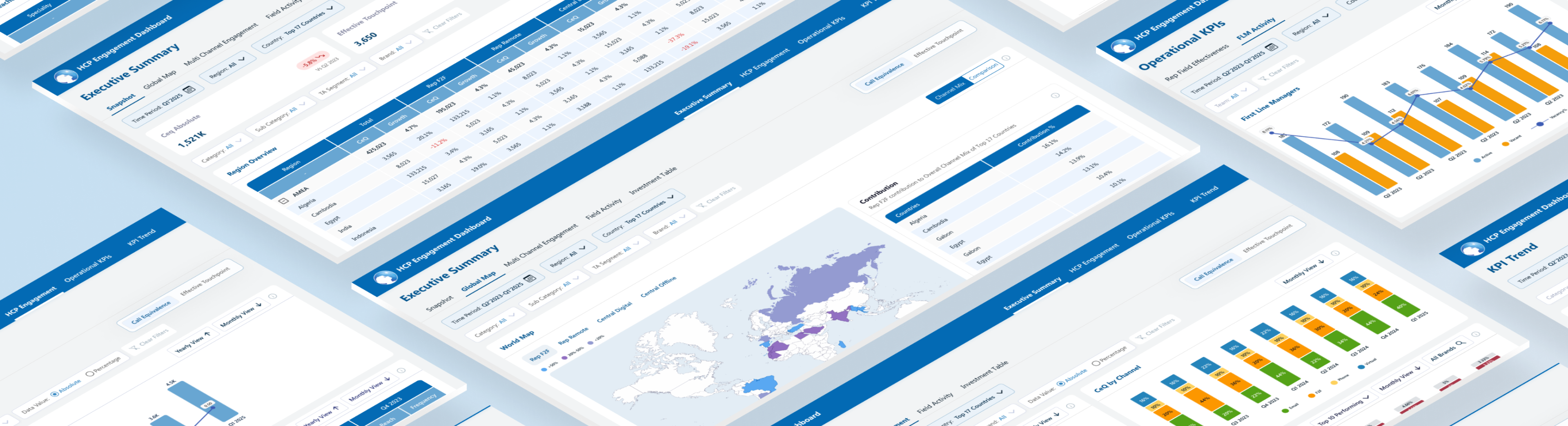This screenshot has width=1568, height=426.
Task: Click the globe logo on the KPI Trend panel
Action: [1472, 249]
